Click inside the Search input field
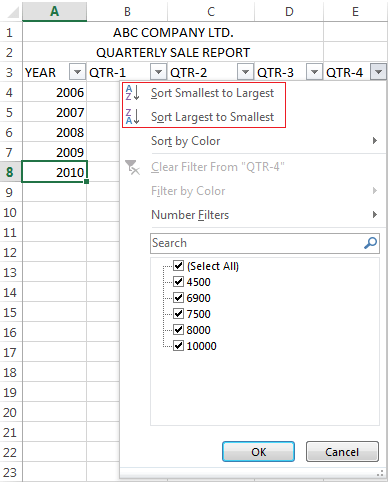Screen dimensions: 388x482 (x=257, y=243)
